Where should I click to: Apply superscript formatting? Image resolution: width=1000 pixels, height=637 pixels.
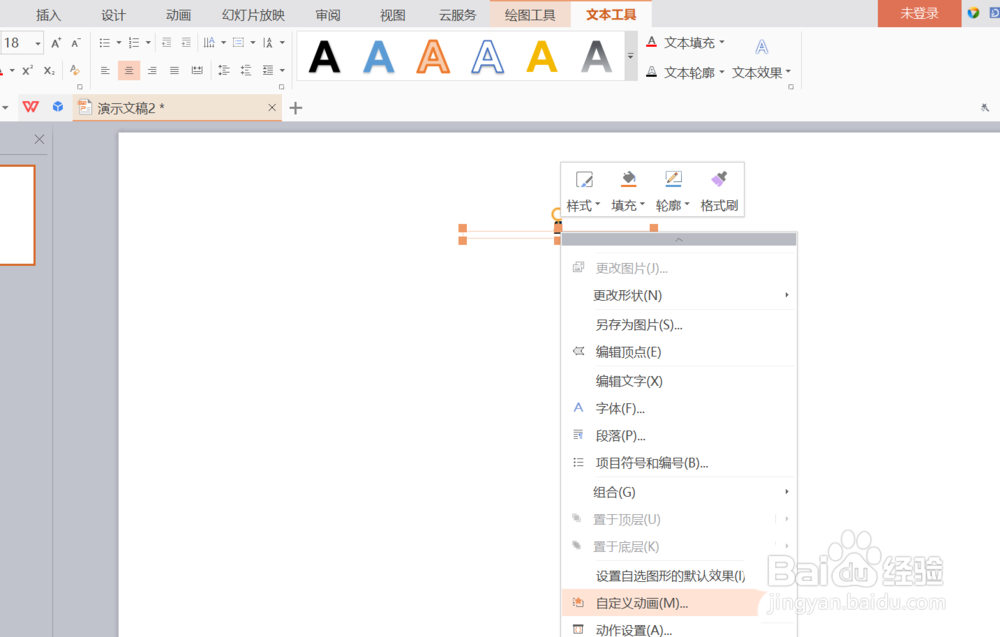coord(26,69)
